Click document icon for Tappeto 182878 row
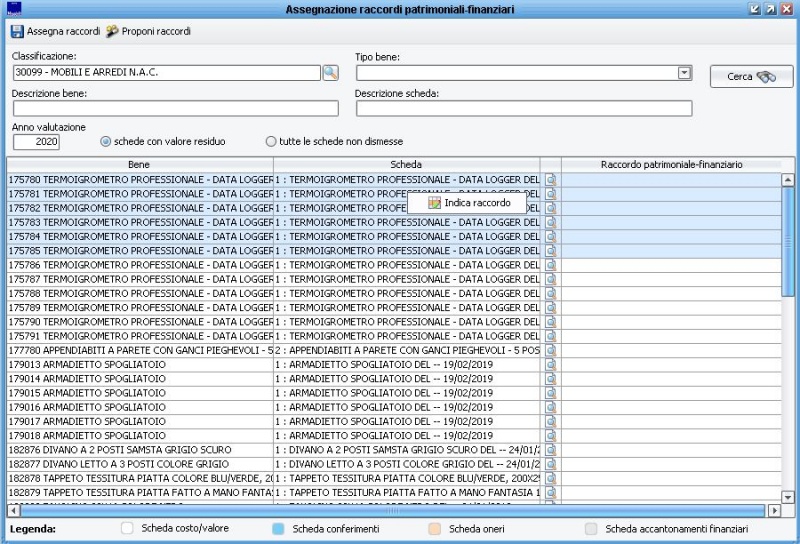Viewport: 800px width, 544px height. click(550, 479)
